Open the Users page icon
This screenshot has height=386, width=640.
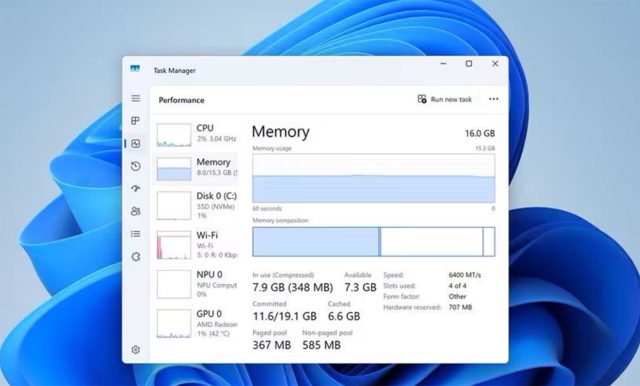(136, 211)
